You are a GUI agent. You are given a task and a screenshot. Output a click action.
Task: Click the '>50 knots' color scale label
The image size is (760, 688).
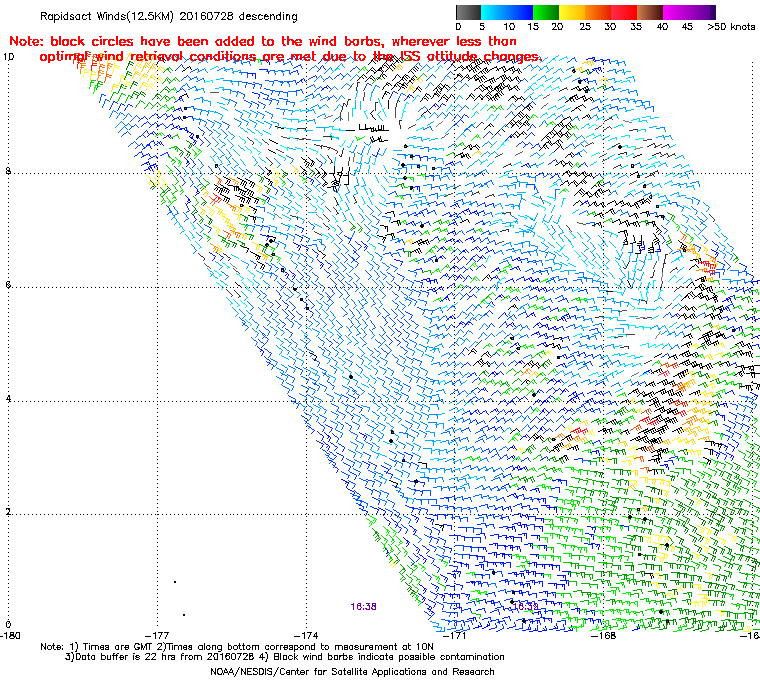(731, 27)
